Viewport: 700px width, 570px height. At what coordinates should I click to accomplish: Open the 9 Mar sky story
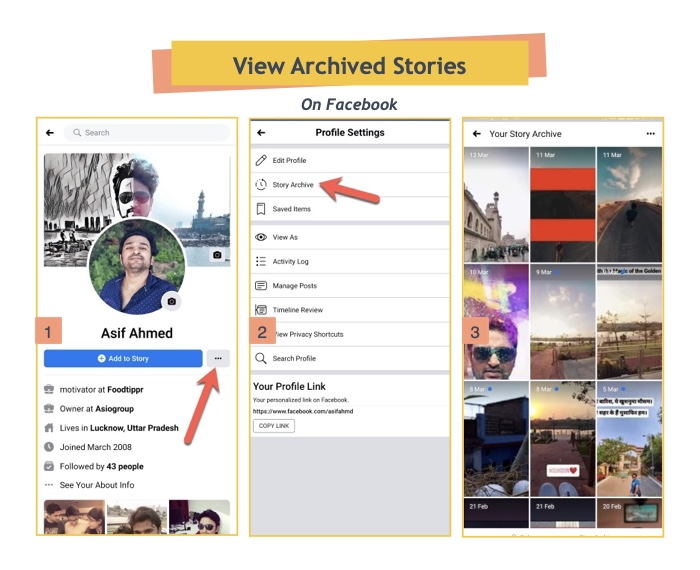(562, 322)
